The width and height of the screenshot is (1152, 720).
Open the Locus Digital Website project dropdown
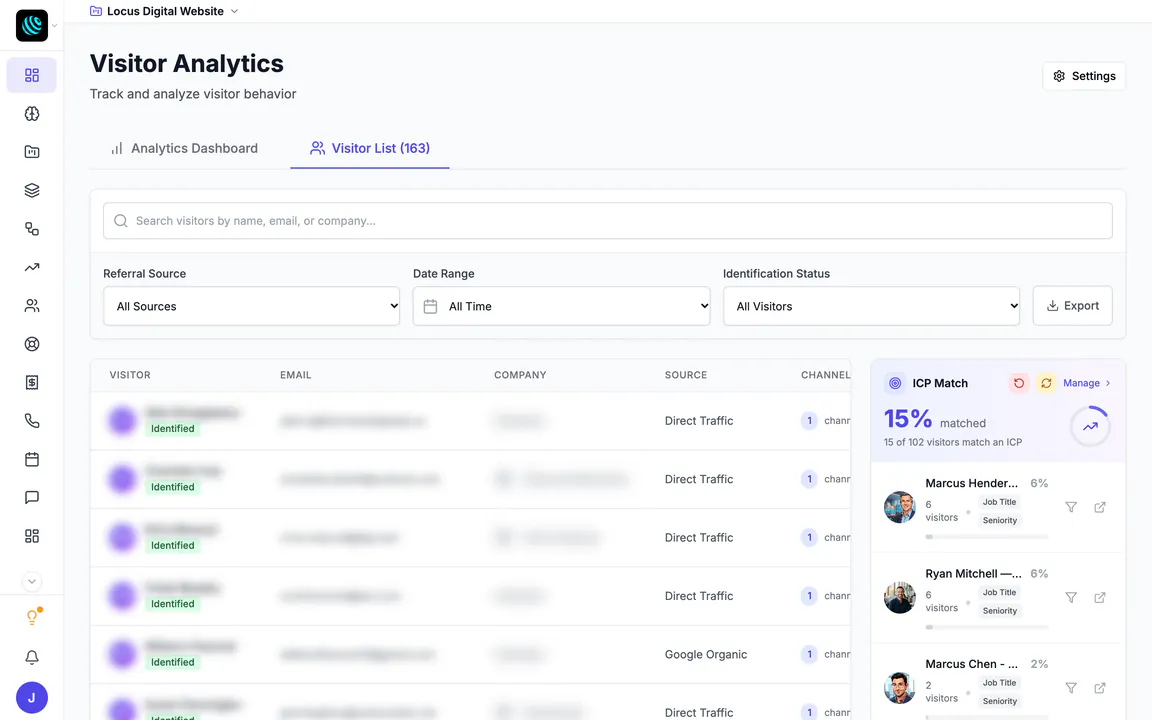[164, 11]
